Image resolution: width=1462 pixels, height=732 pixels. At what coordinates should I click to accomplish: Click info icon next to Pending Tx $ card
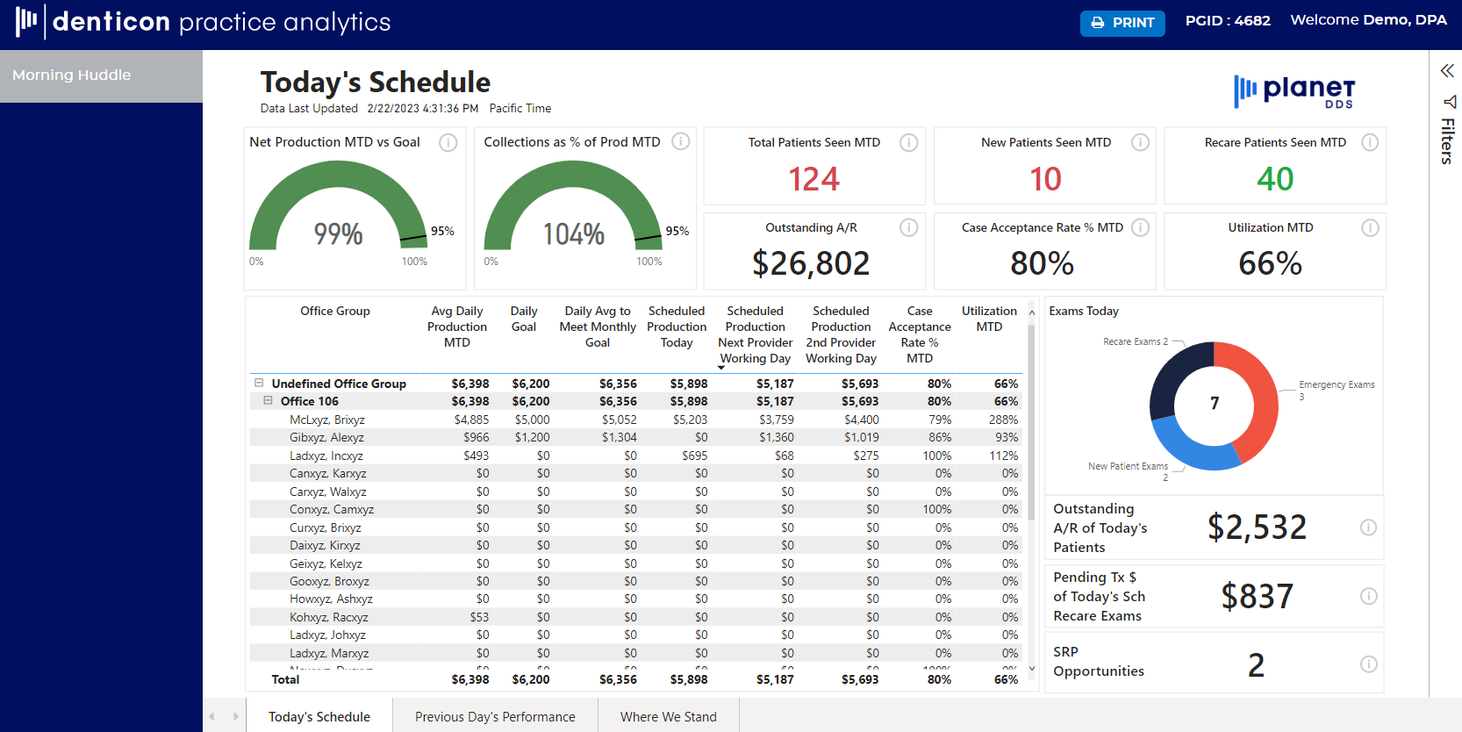pos(1368,596)
